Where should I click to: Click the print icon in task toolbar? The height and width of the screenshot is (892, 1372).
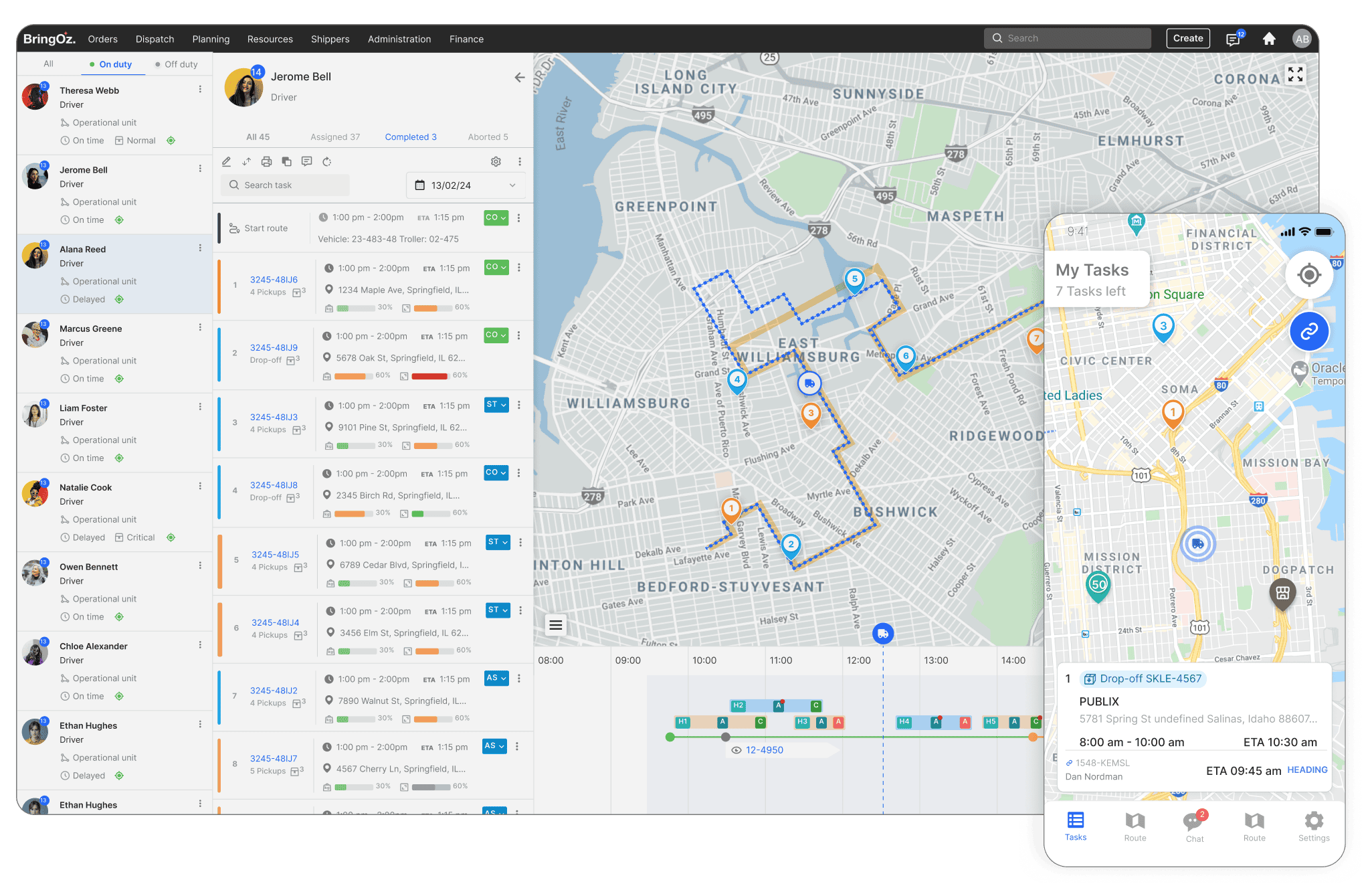pos(266,161)
